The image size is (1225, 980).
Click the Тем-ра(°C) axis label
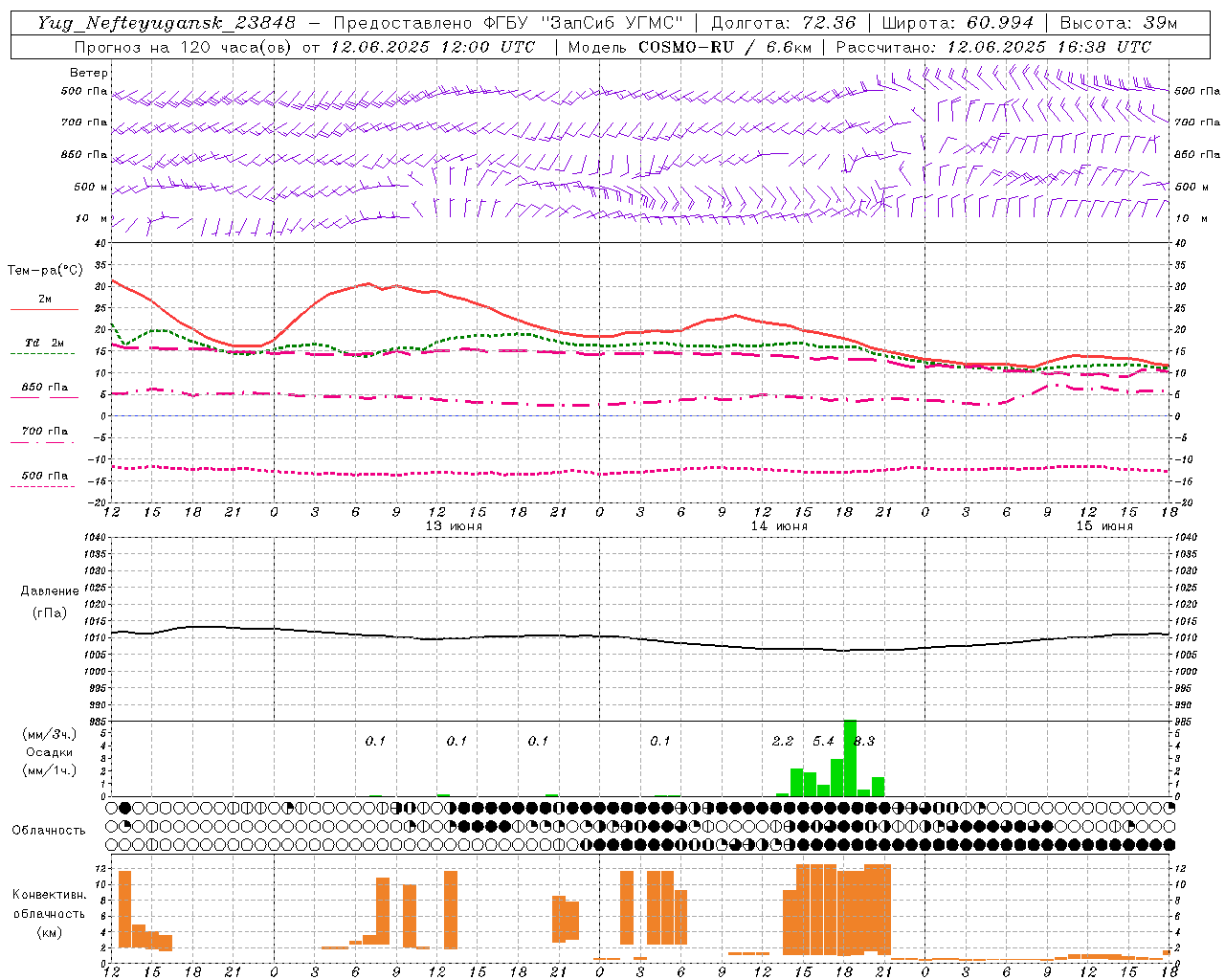click(45, 271)
